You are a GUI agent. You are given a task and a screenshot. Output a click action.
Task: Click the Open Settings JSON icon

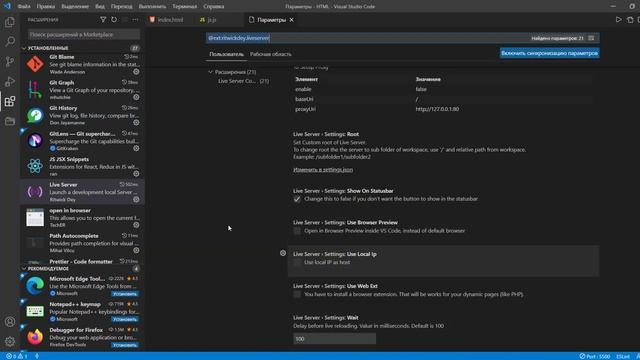pyautogui.click(x=630, y=20)
